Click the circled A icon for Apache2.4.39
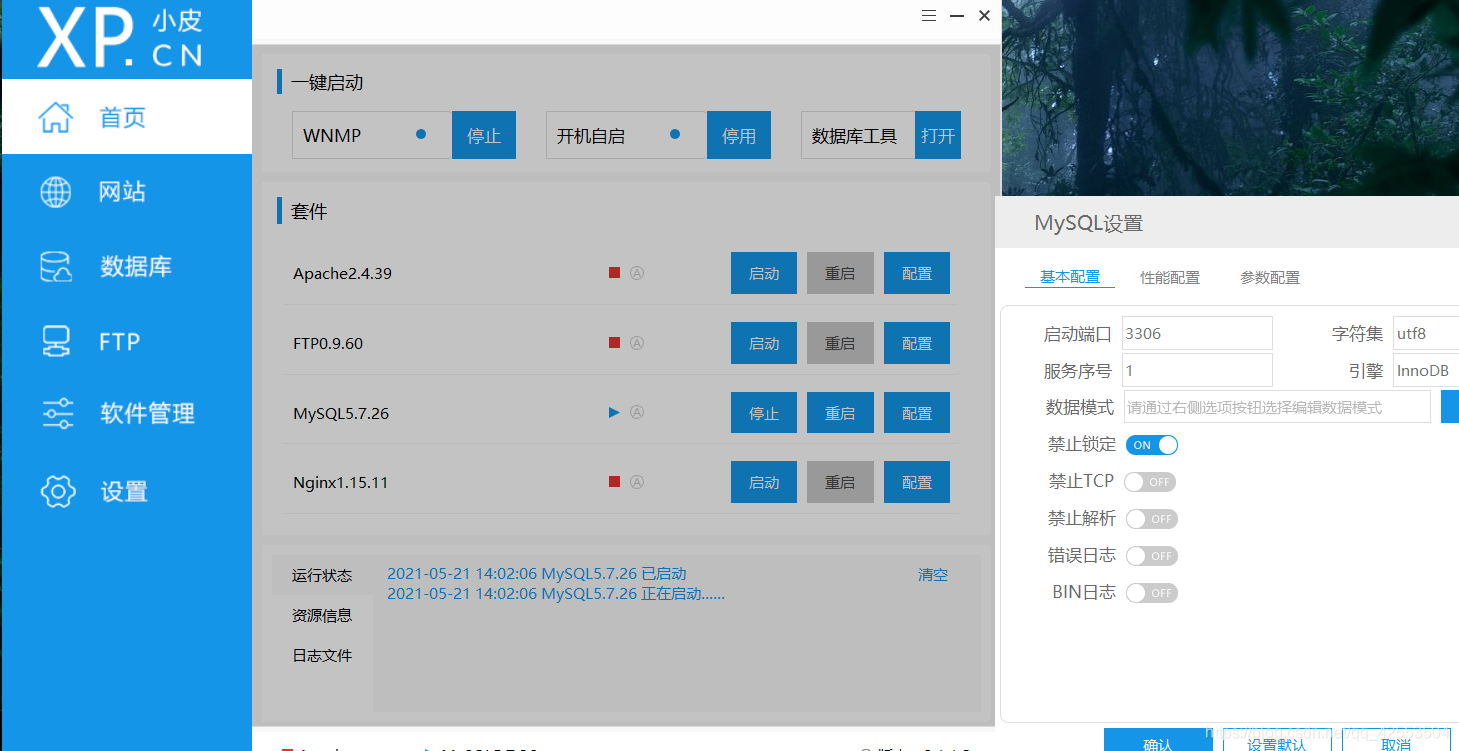This screenshot has width=1459, height=751. [x=636, y=272]
